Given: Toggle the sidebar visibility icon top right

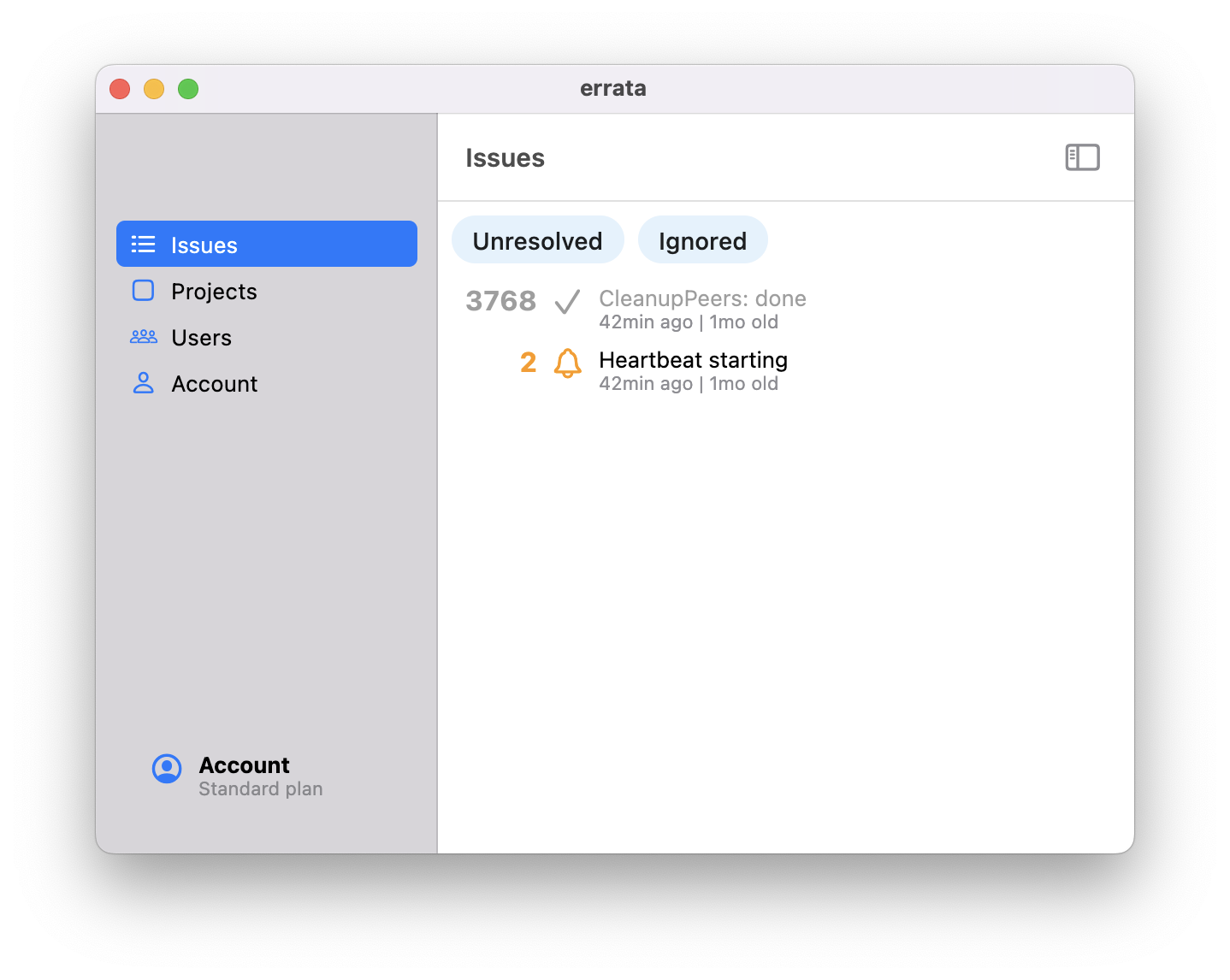Looking at the screenshot, I should (1081, 157).
